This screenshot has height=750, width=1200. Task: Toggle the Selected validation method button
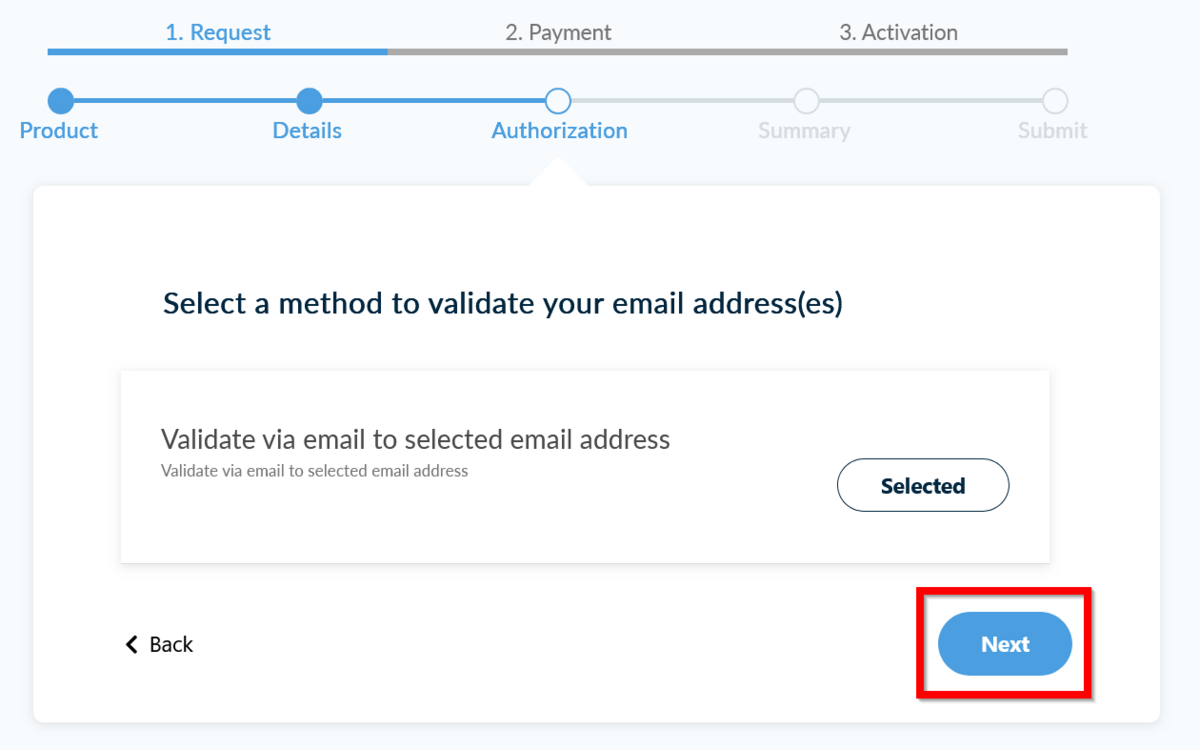922,486
